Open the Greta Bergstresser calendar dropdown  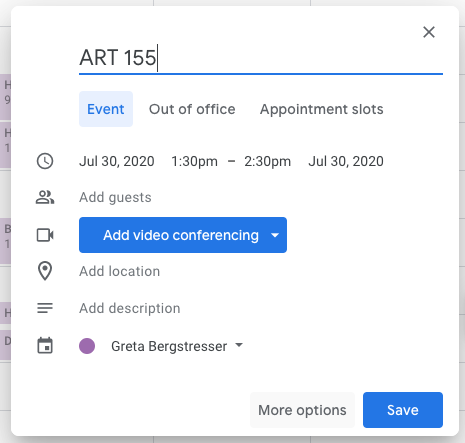(x=177, y=346)
